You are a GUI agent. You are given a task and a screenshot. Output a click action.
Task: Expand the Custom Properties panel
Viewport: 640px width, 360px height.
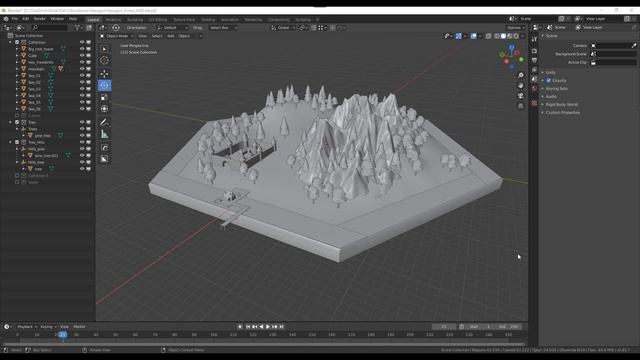pos(562,112)
